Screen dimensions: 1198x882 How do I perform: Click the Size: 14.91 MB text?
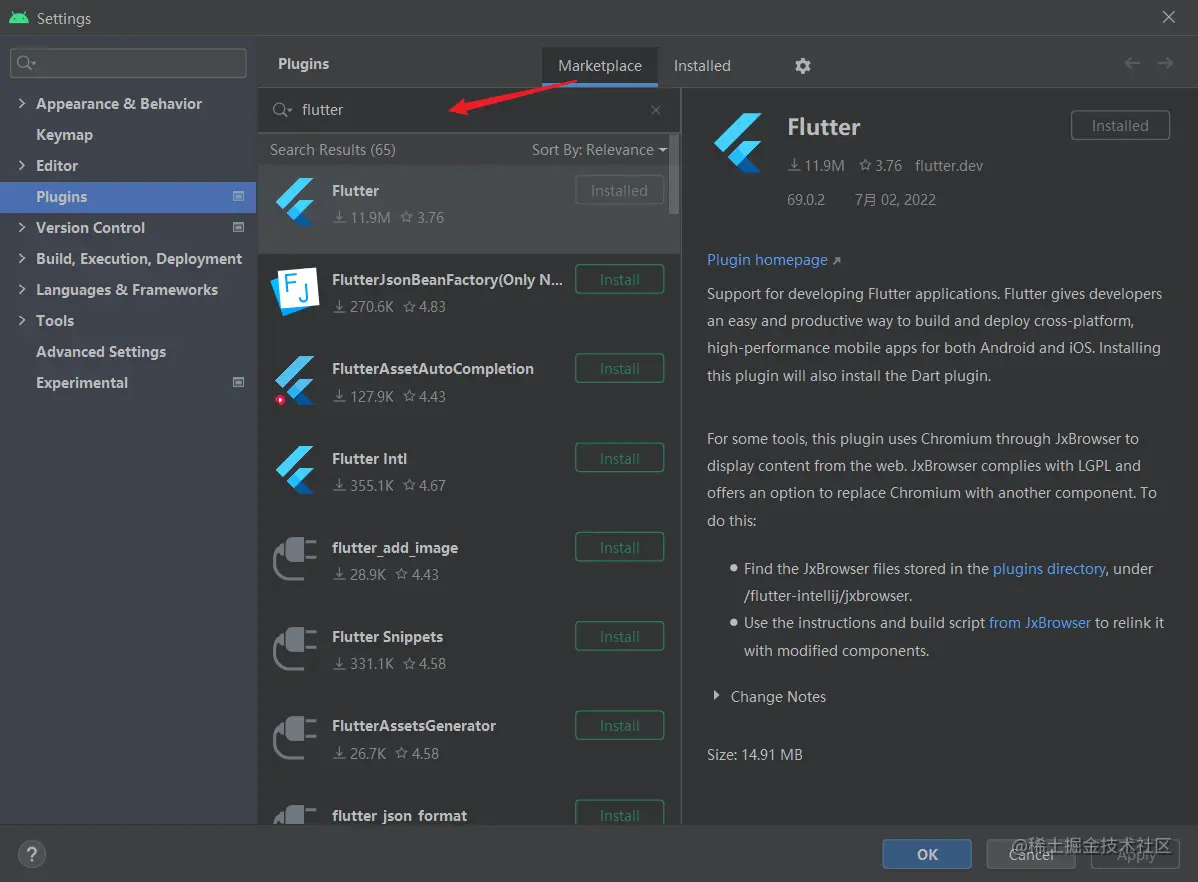[x=754, y=754]
